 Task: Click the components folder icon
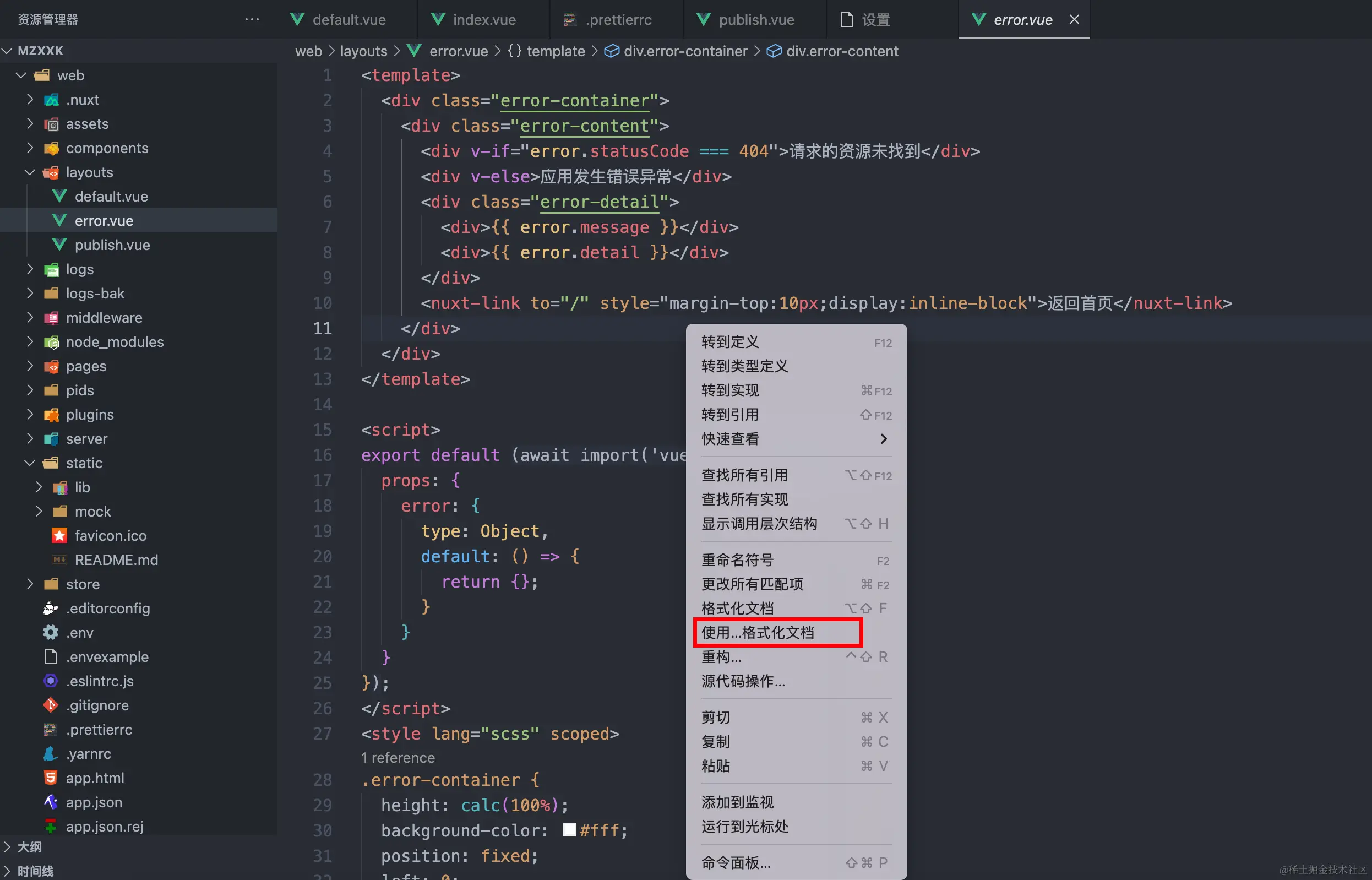(x=51, y=149)
